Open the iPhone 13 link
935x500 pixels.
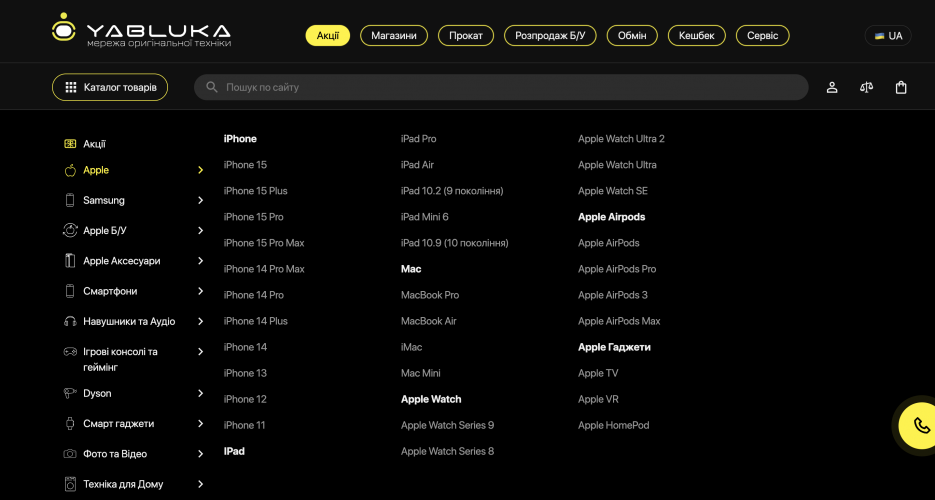pyautogui.click(x=245, y=373)
